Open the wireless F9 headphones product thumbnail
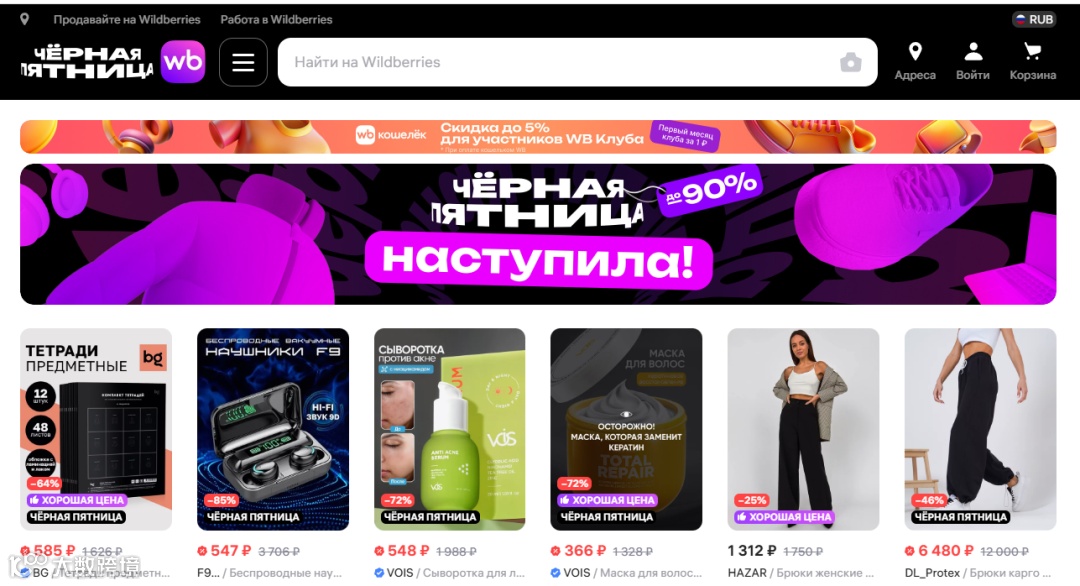Screen dimensions: 1080x586 point(273,429)
